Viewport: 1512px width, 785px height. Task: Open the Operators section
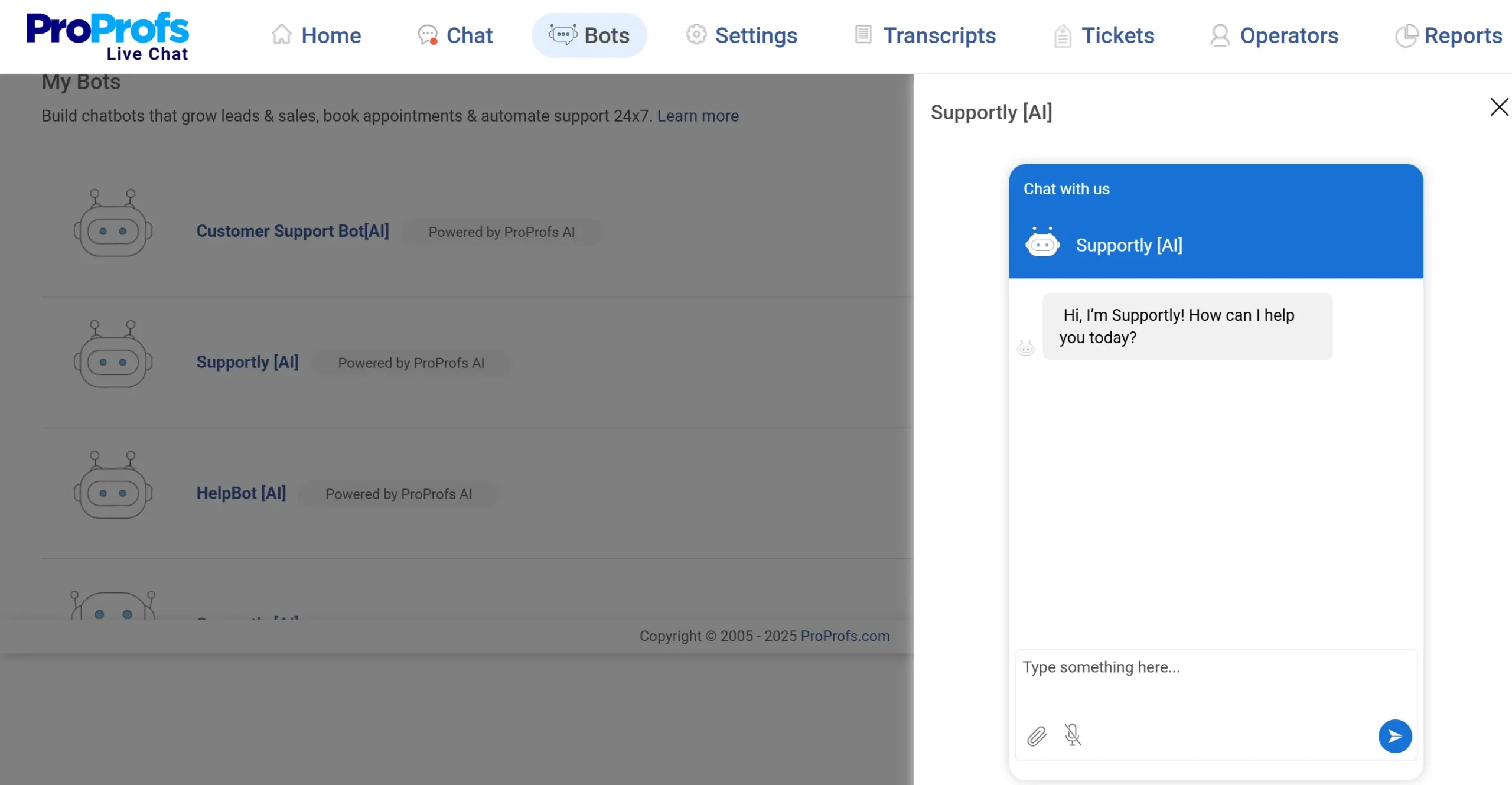pos(1275,35)
